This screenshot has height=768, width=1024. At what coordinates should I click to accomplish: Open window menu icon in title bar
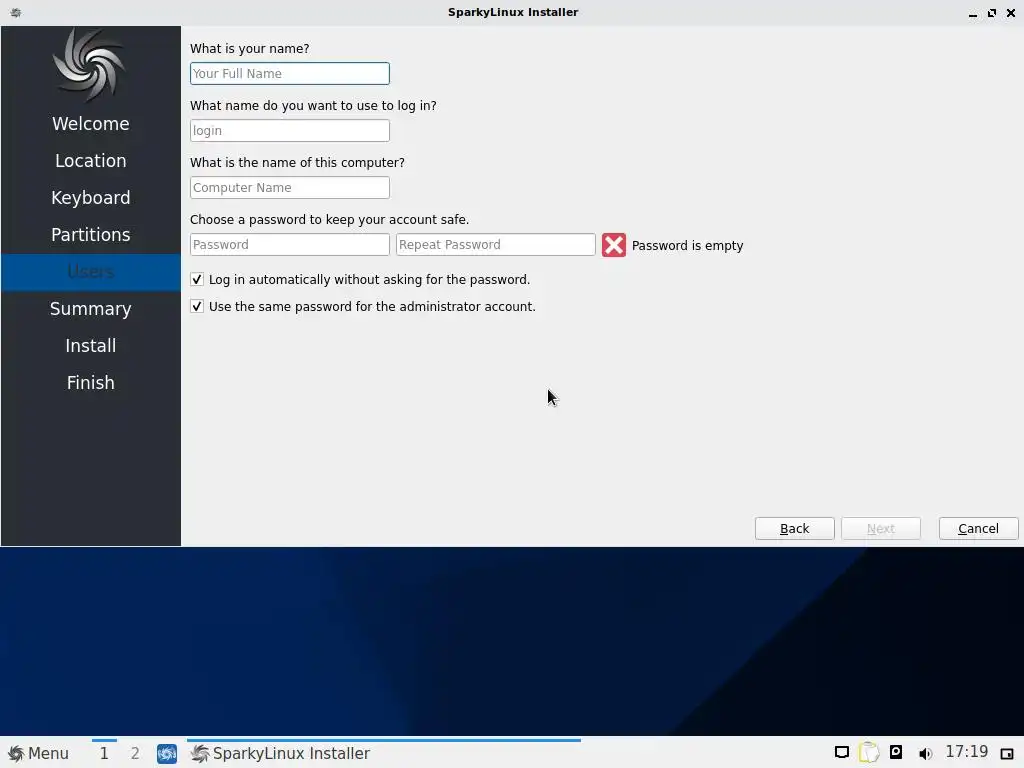click(x=16, y=12)
